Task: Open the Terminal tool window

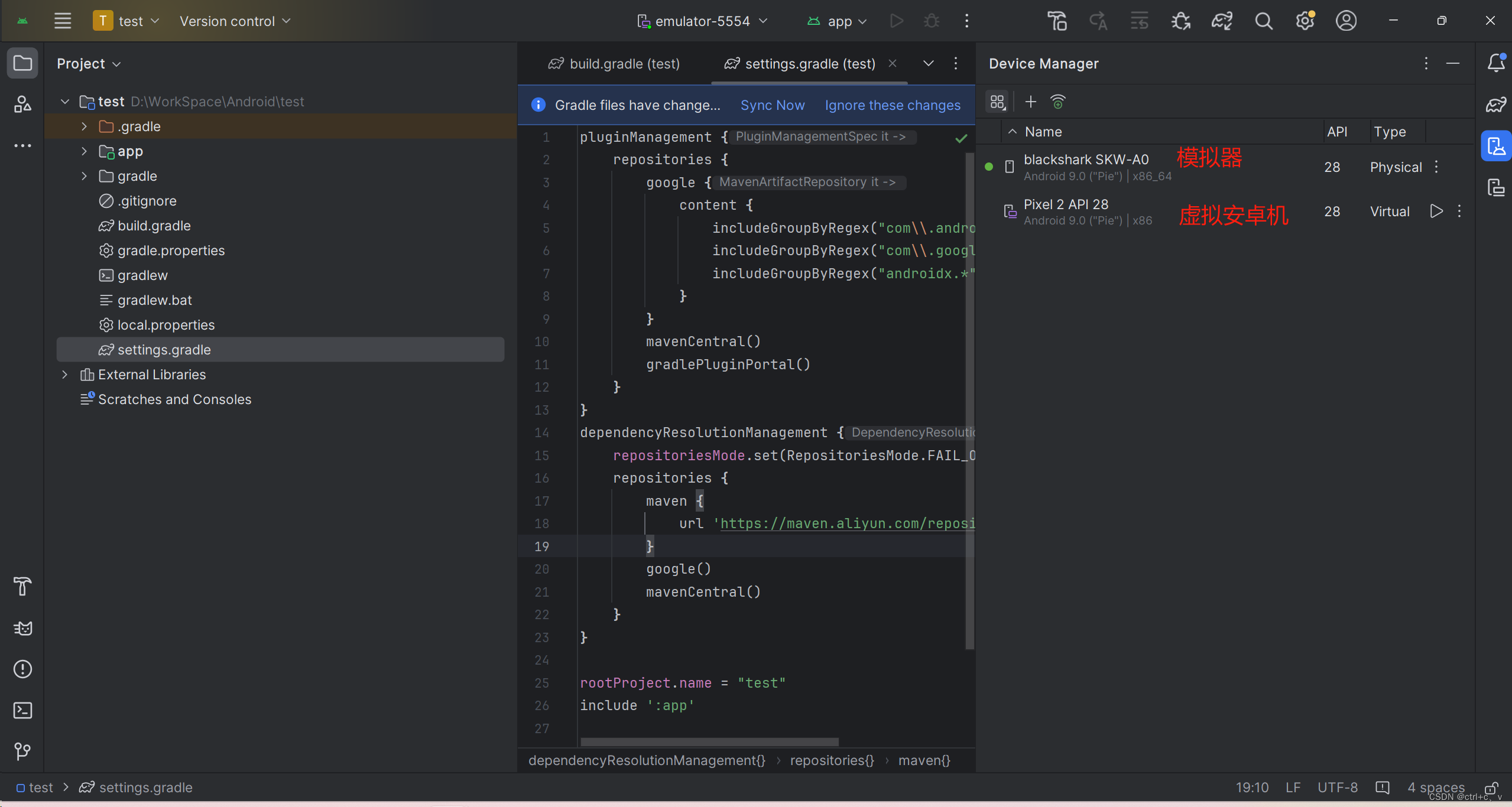Action: pyautogui.click(x=22, y=710)
